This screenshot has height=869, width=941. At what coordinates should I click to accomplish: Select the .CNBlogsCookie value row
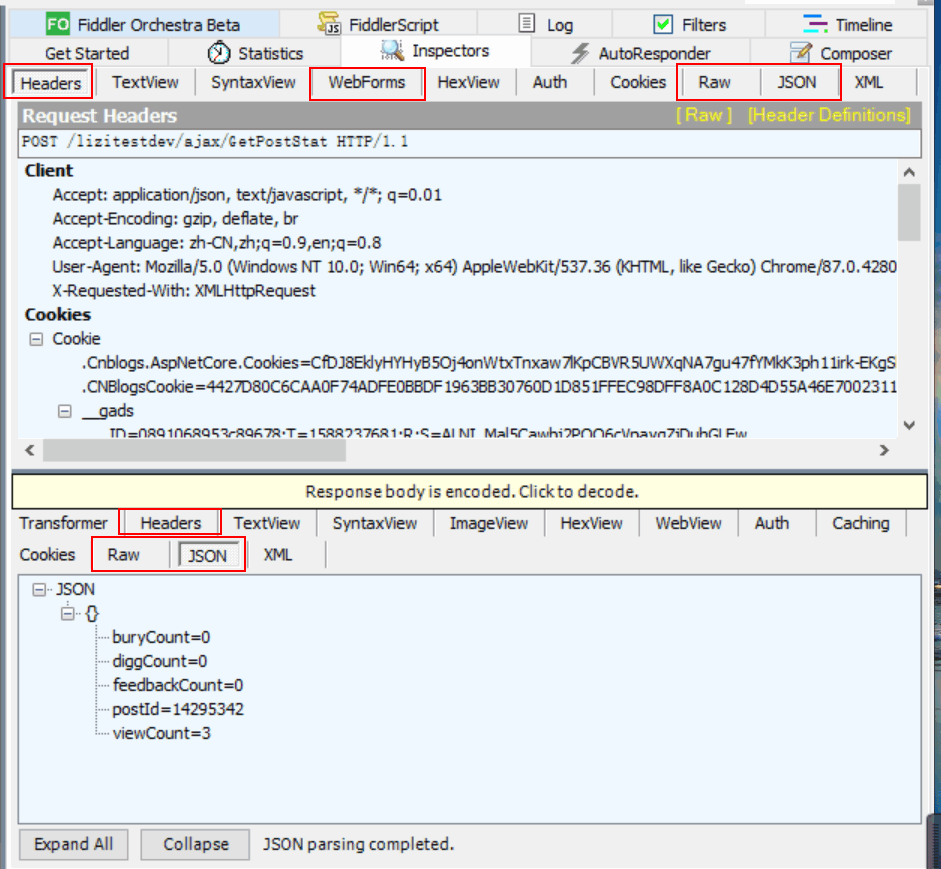click(x=489, y=387)
